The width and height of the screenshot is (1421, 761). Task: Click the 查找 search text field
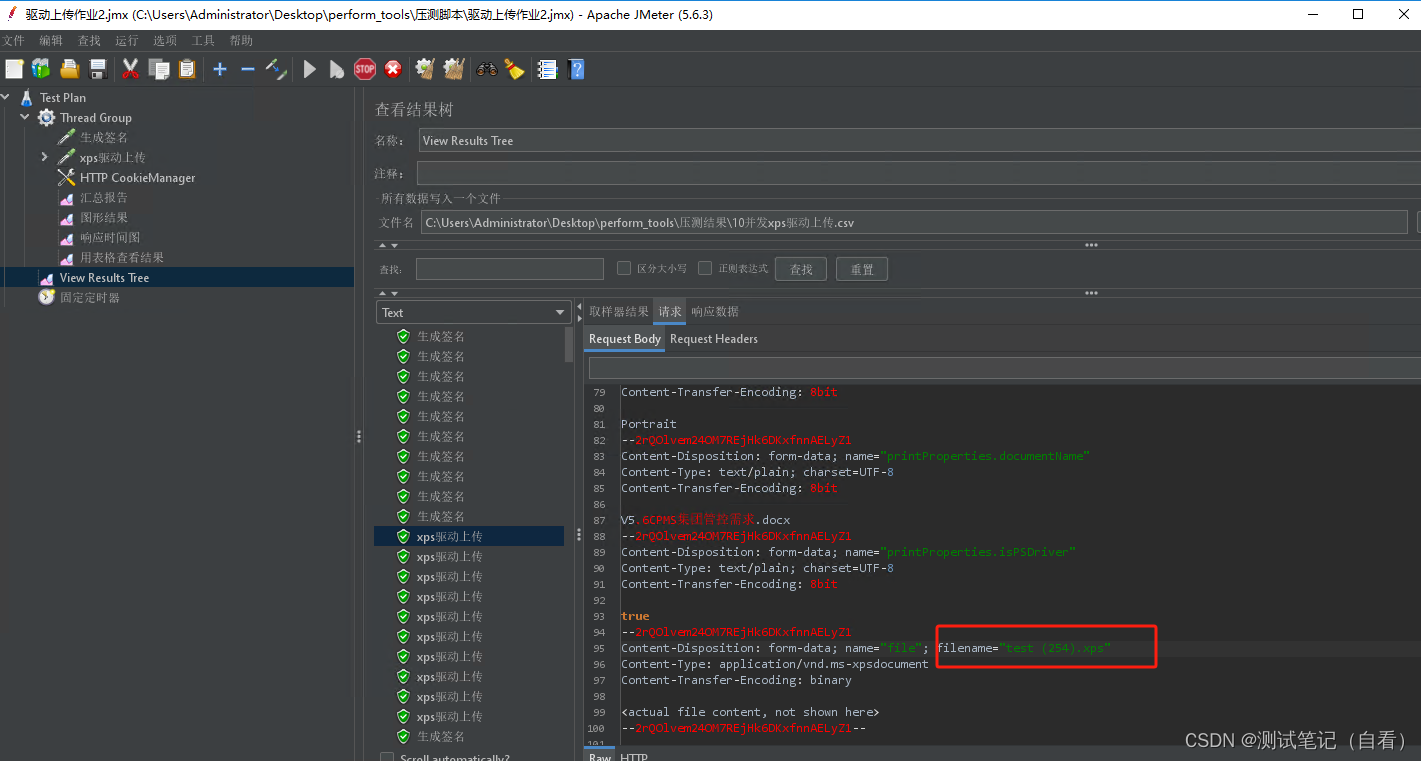(510, 269)
